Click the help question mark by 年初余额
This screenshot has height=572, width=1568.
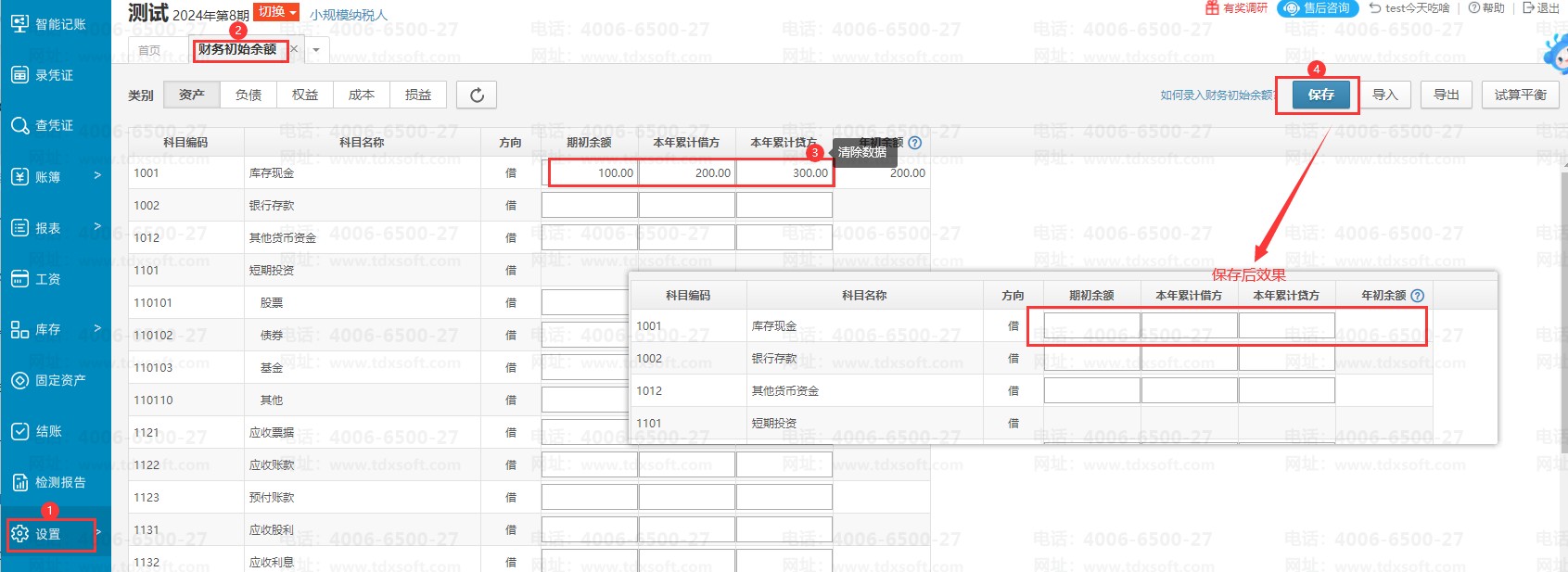pyautogui.click(x=915, y=143)
